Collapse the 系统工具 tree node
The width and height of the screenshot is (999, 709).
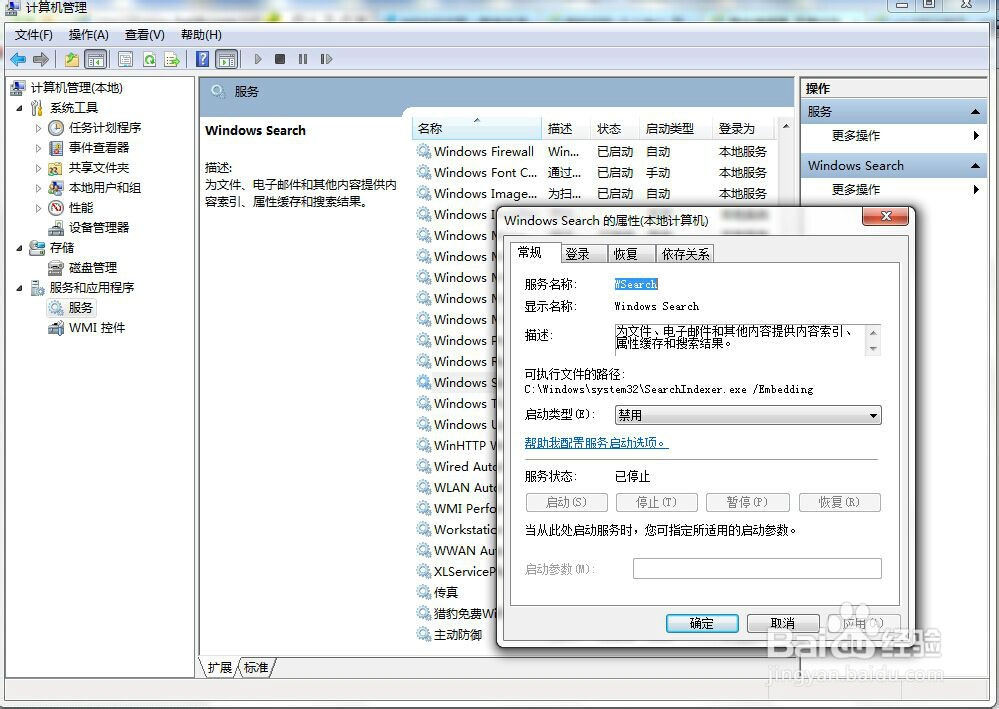tap(19, 108)
